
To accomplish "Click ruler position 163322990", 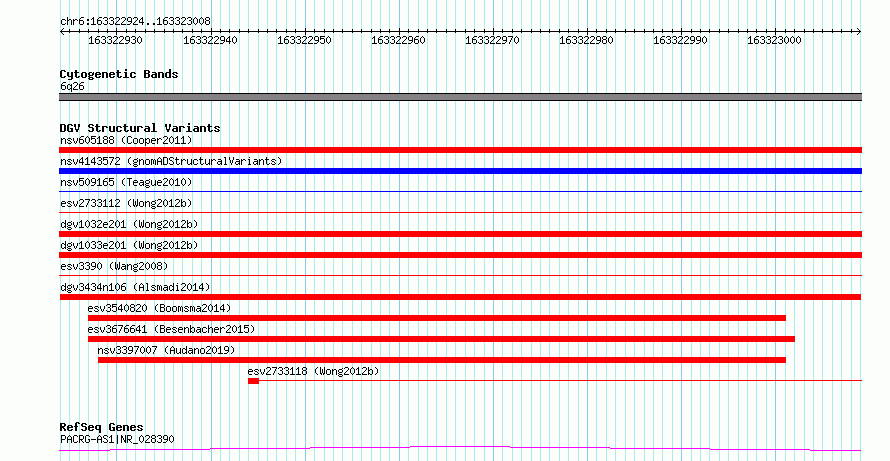I will (x=681, y=40).
